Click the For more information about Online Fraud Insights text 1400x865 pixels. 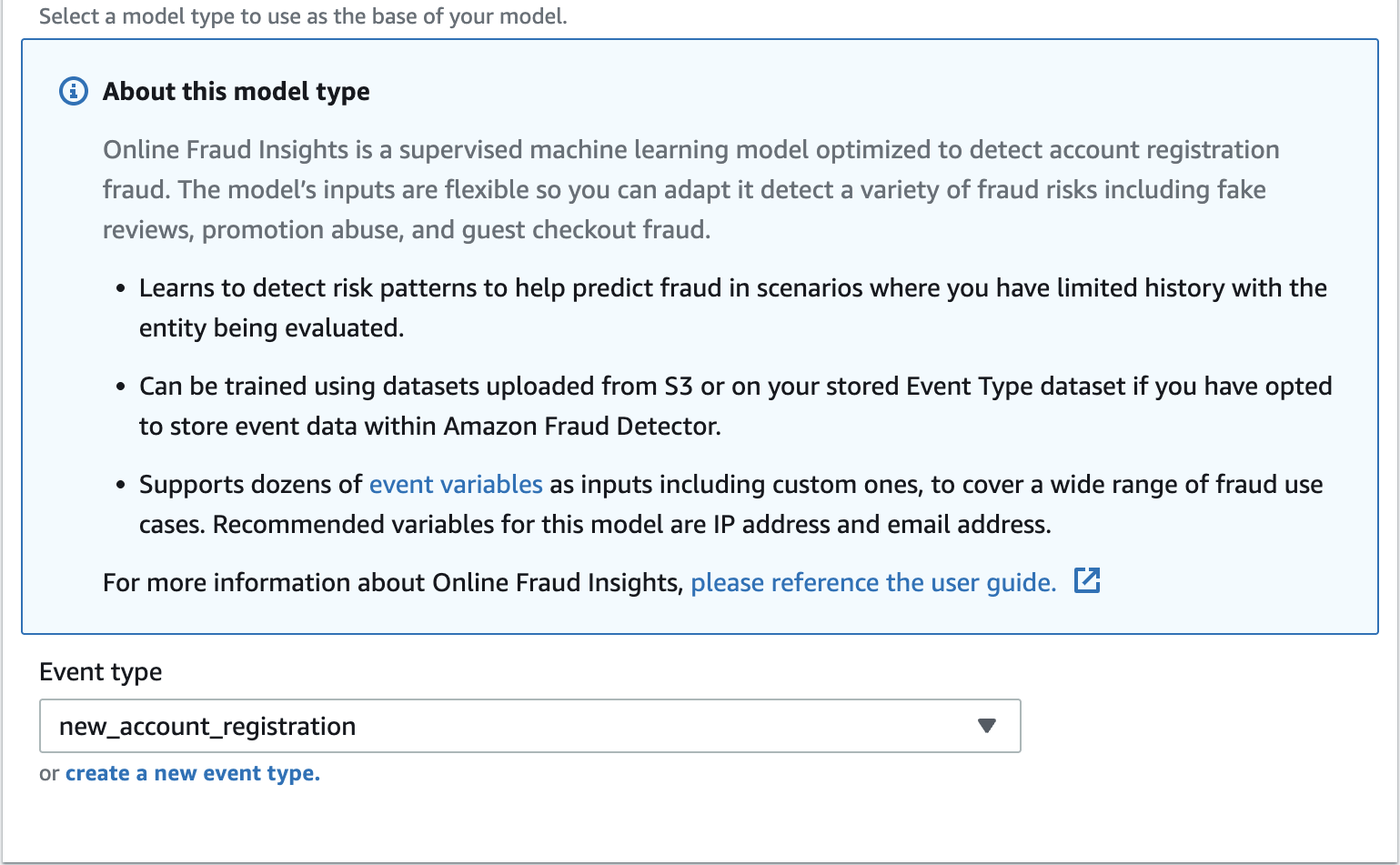(392, 583)
